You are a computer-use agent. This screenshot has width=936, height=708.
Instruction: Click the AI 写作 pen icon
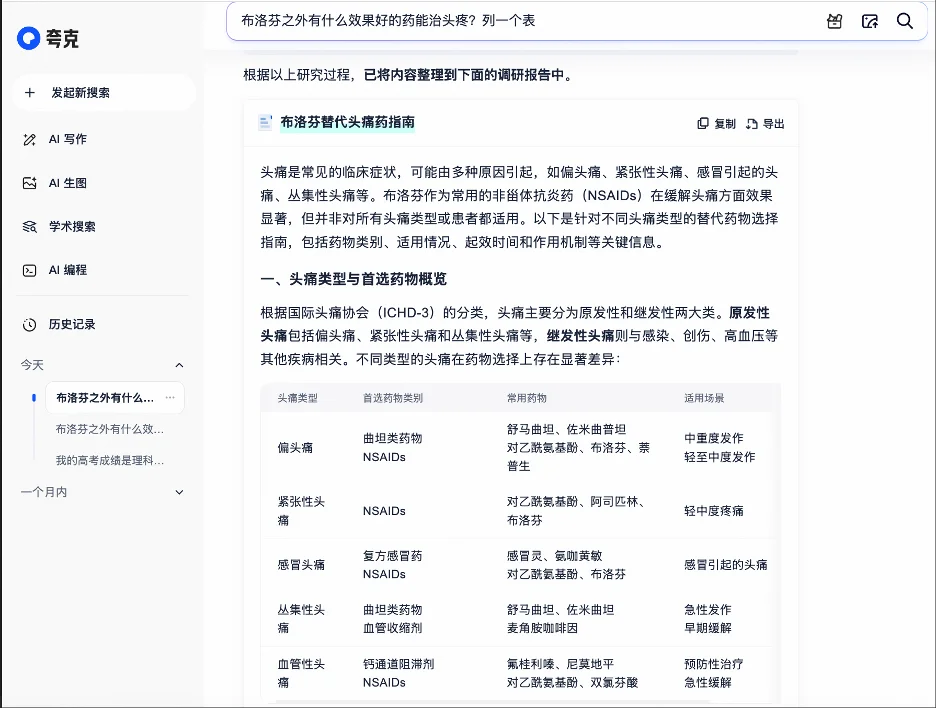pos(29,140)
